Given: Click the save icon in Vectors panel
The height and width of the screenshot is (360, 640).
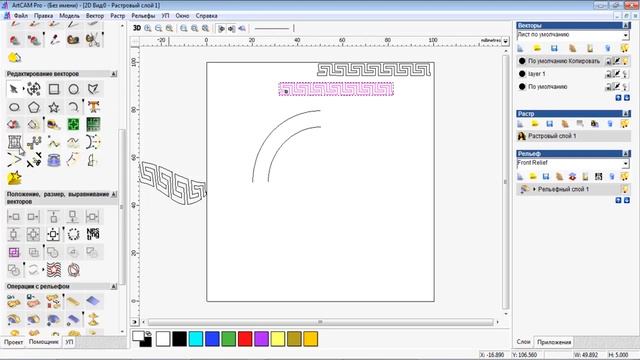Looking at the screenshot, I should click(554, 48).
